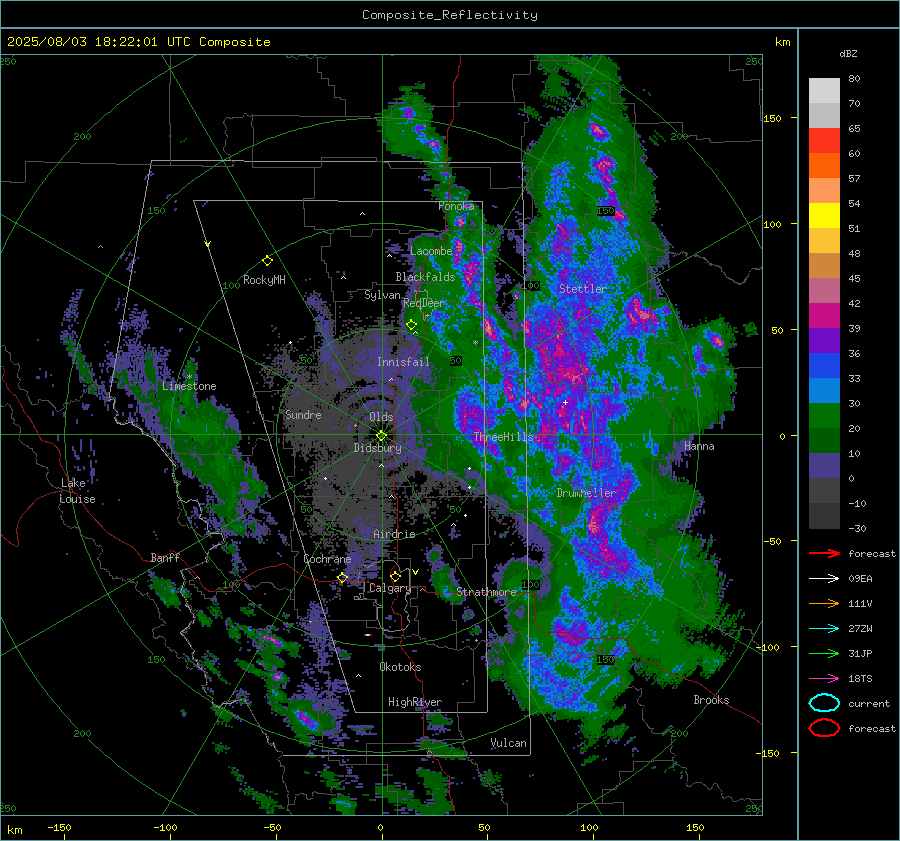This screenshot has width=900, height=841.
Task: Click the magenta 18TS arrow icon
Action: [824, 679]
